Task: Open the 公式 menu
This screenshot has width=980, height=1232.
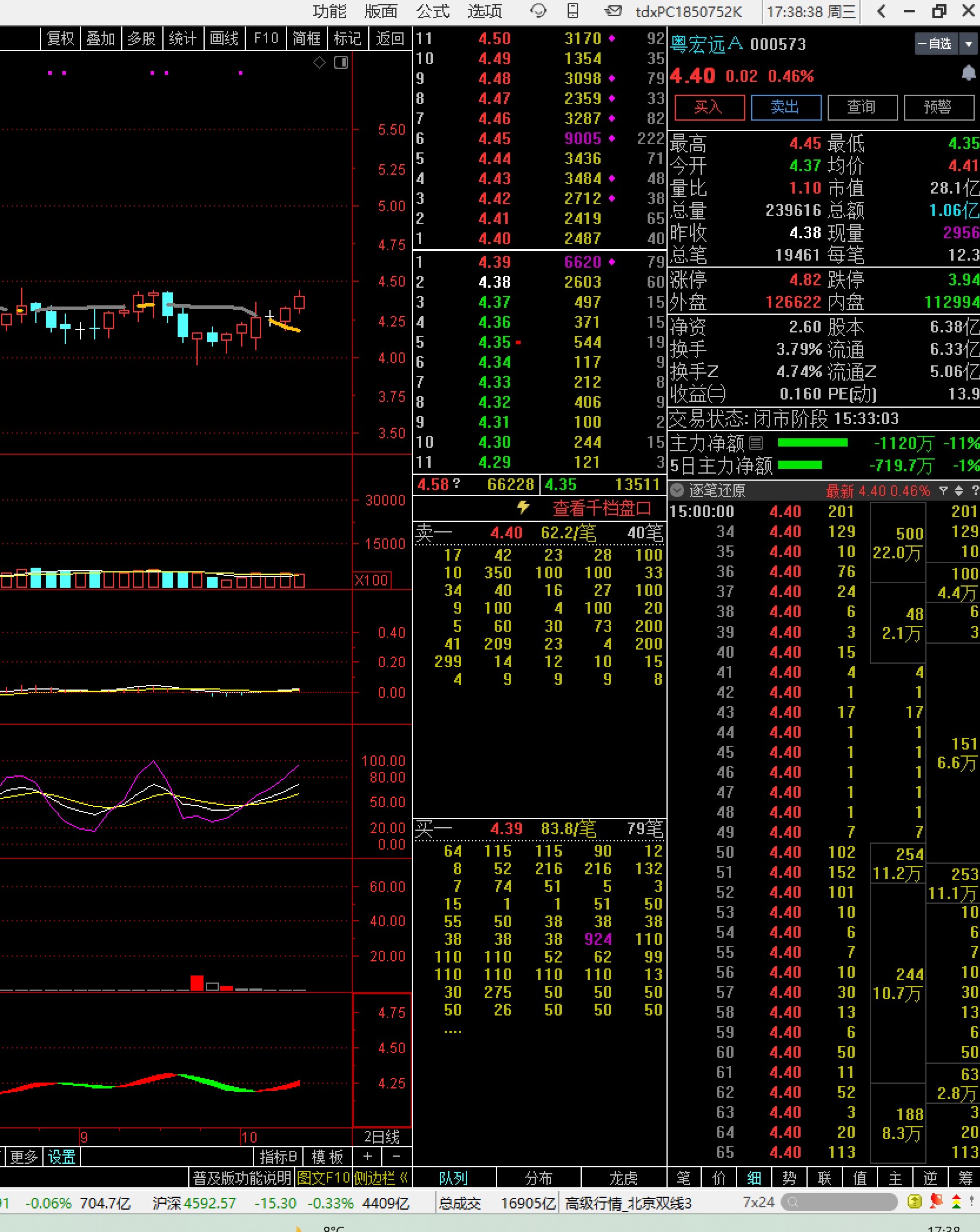Action: click(x=432, y=11)
